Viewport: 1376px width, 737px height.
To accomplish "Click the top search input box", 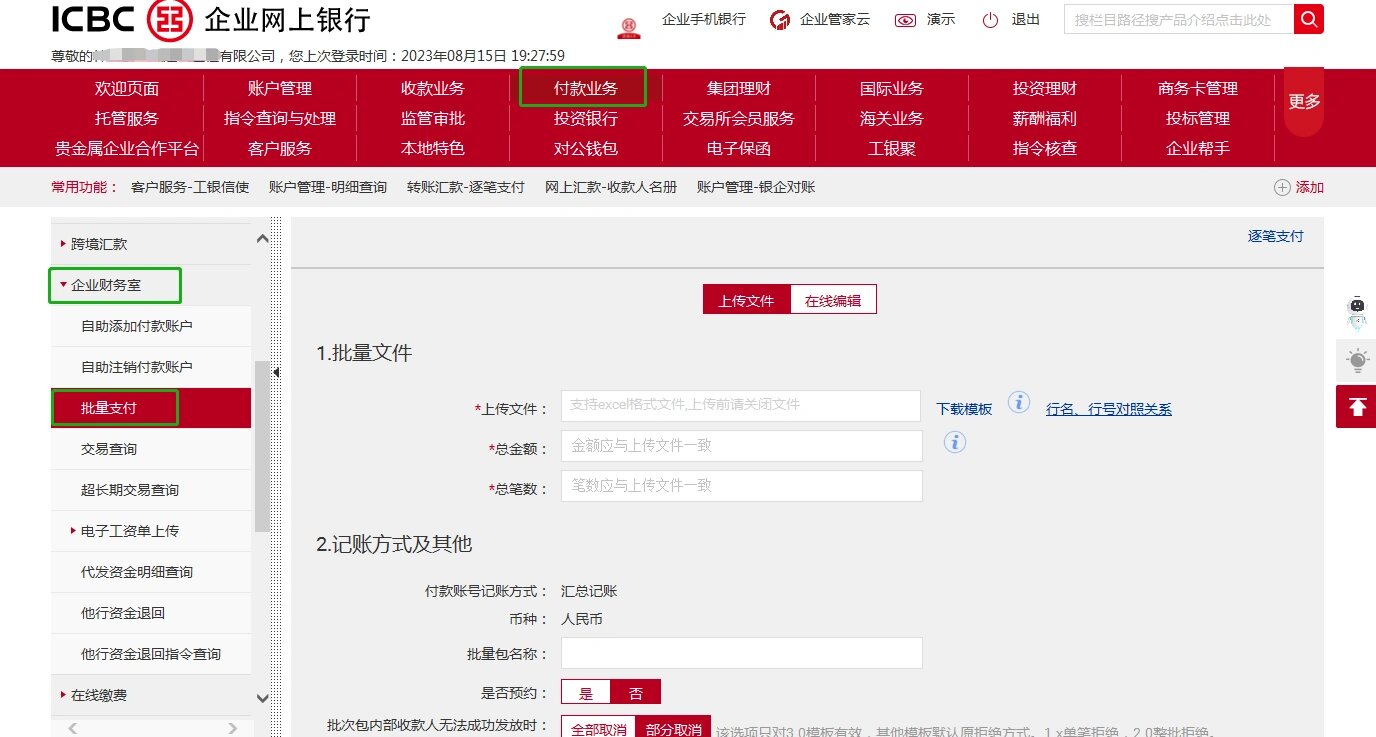I will pyautogui.click(x=1179, y=19).
